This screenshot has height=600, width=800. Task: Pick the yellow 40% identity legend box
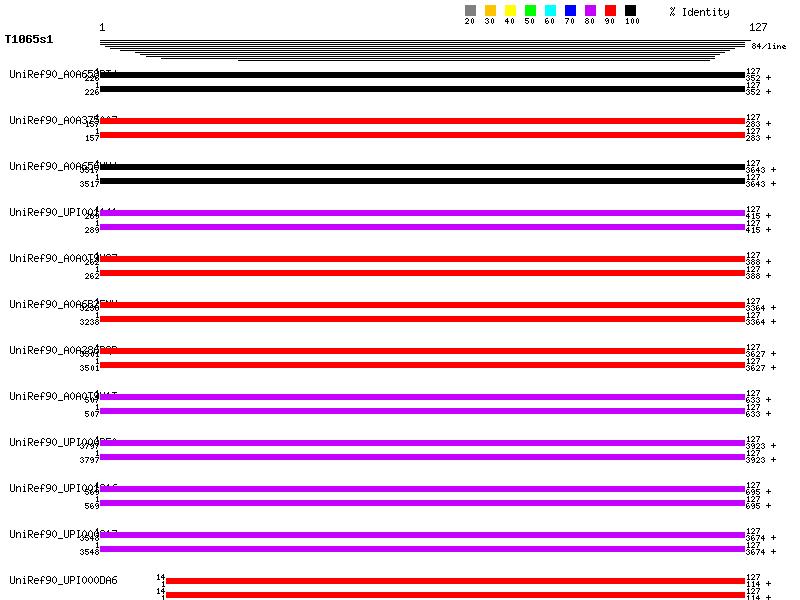(x=510, y=11)
